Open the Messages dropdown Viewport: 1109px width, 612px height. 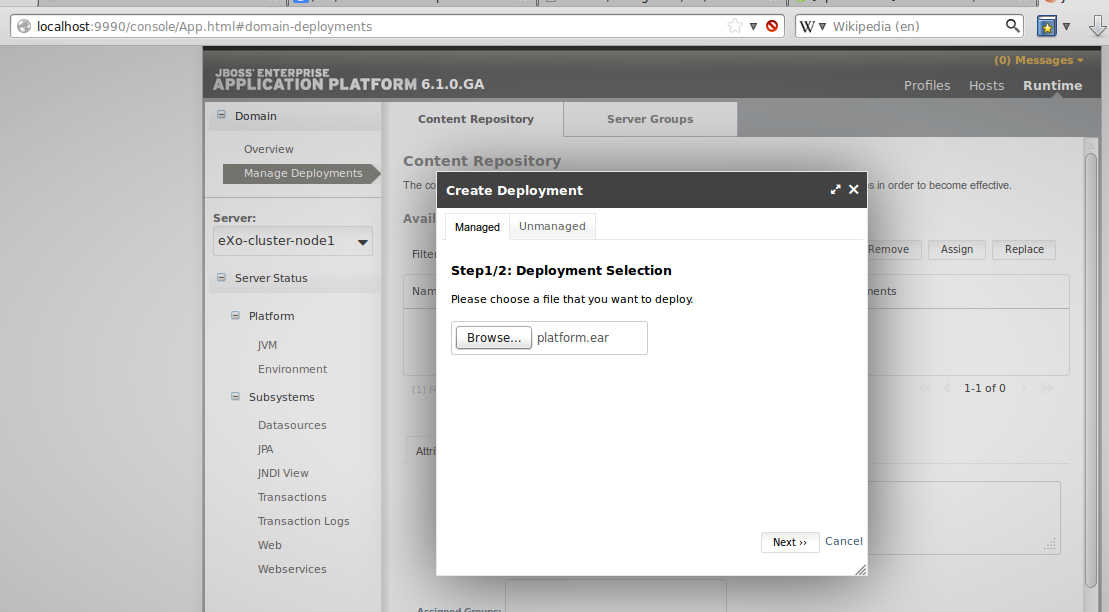coord(1038,60)
